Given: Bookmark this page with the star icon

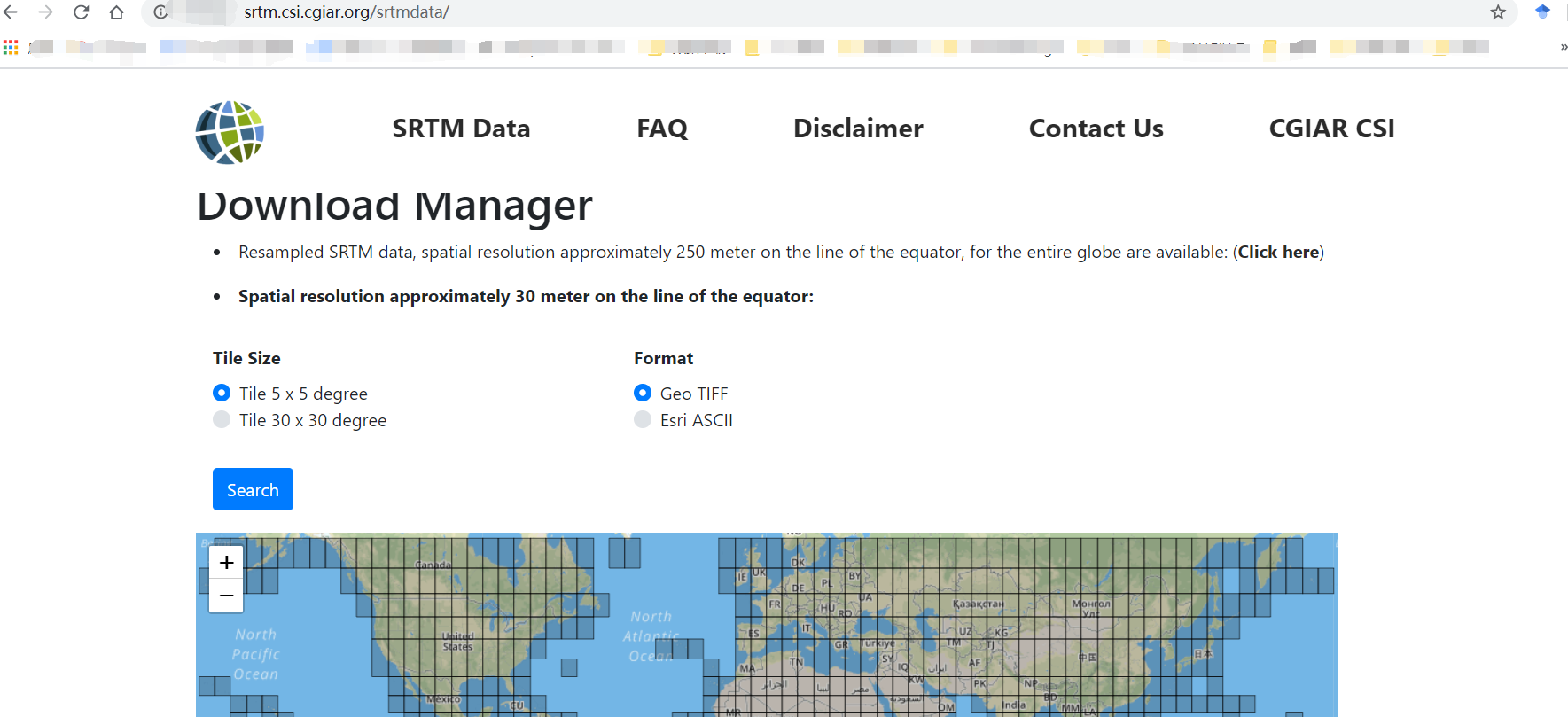Looking at the screenshot, I should 1498,12.
